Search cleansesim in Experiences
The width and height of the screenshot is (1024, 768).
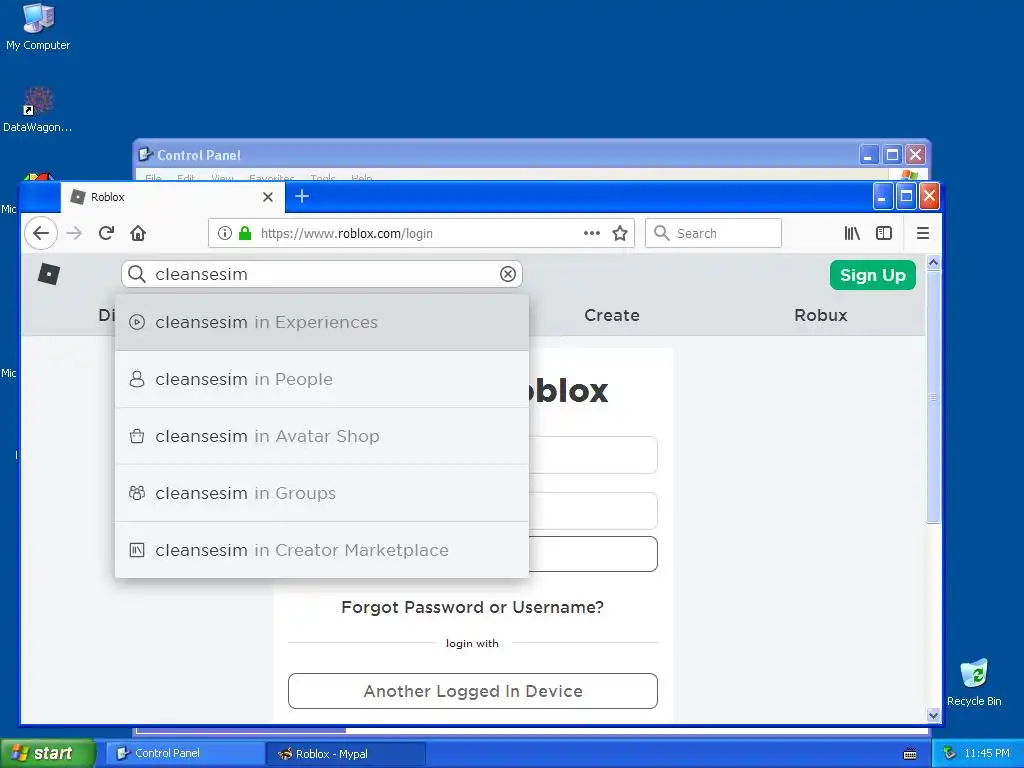coord(322,322)
